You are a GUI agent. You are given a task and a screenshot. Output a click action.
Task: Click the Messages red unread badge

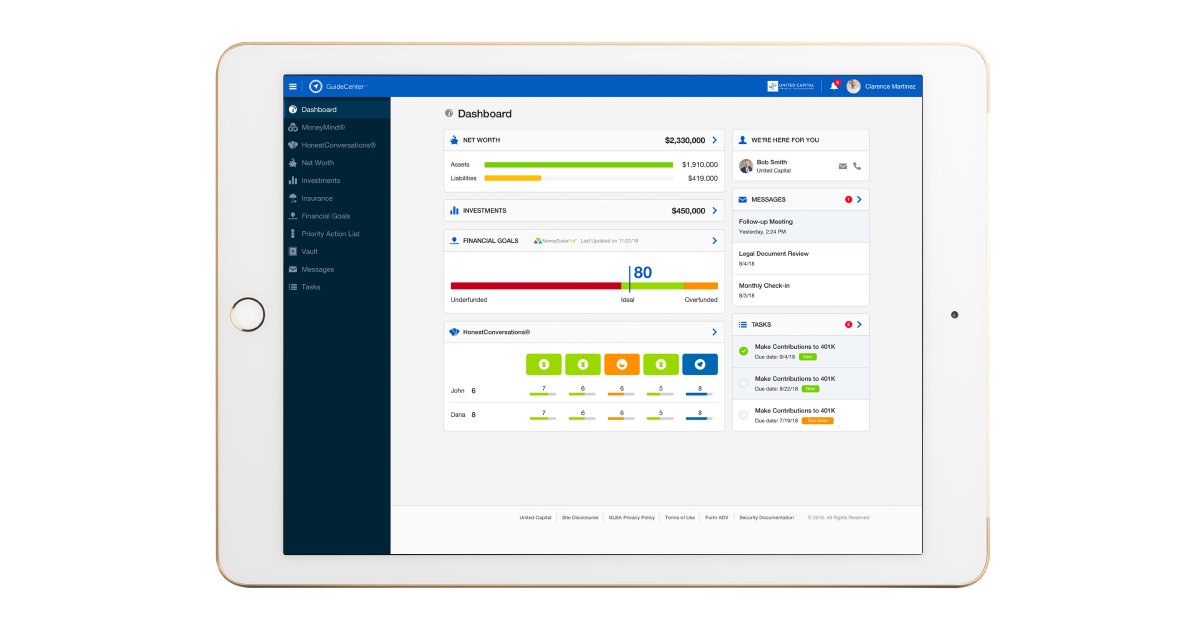[x=849, y=199]
